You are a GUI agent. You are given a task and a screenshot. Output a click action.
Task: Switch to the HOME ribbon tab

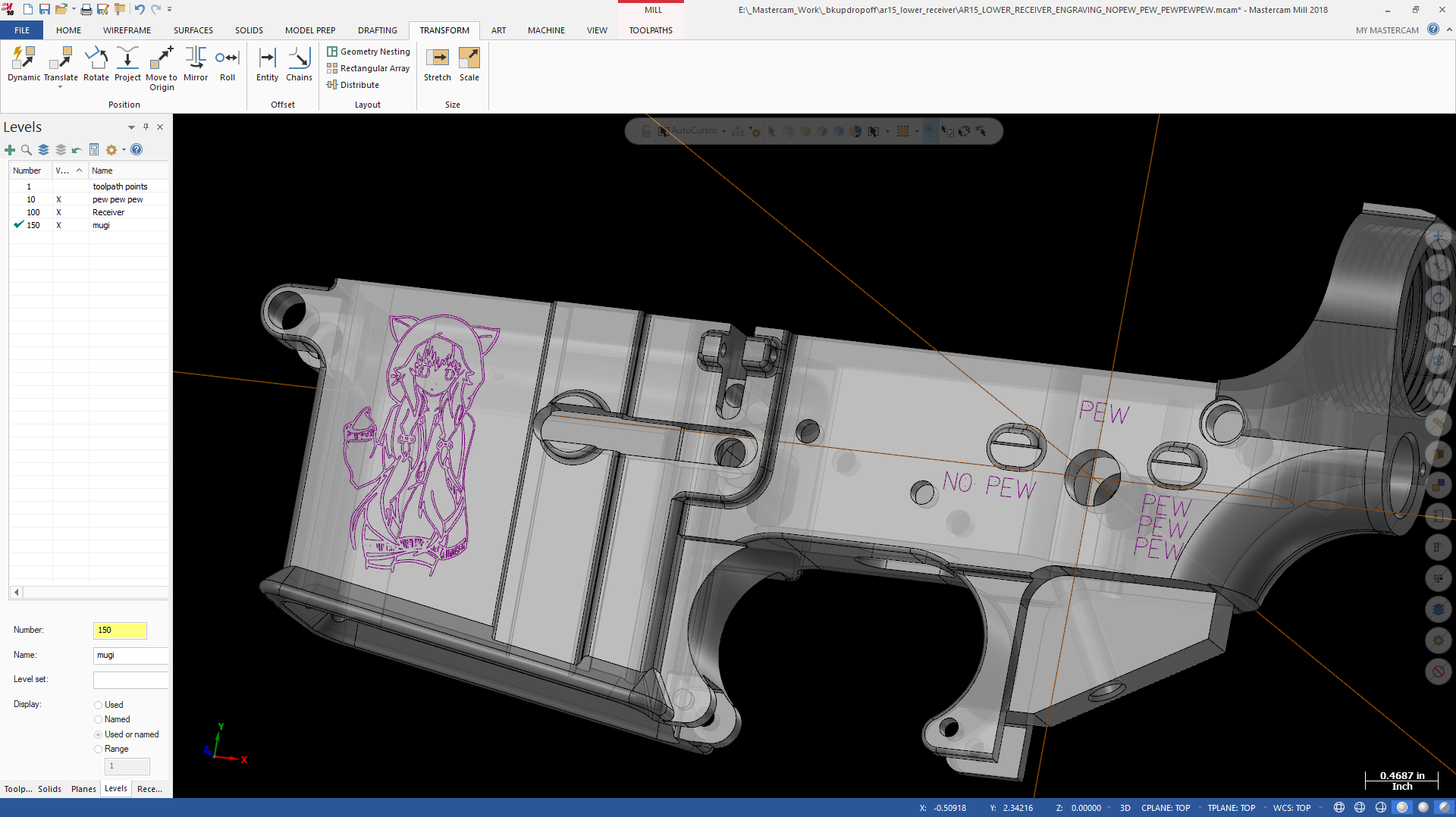pos(68,30)
